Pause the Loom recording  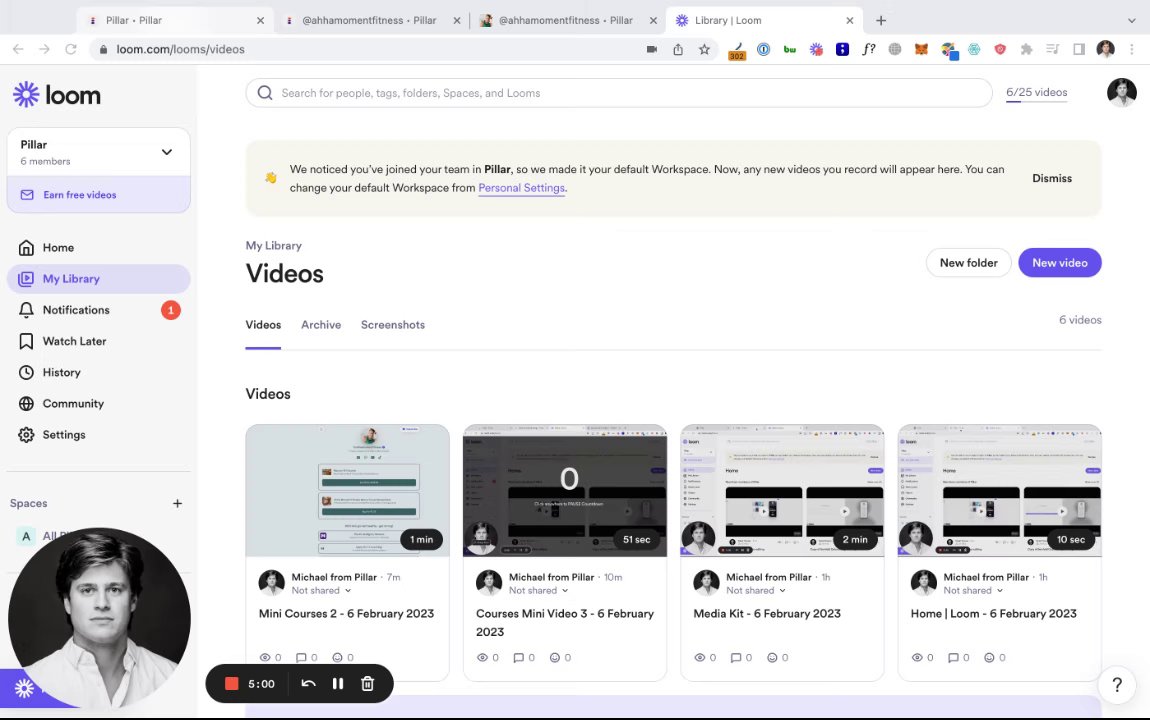coord(338,683)
